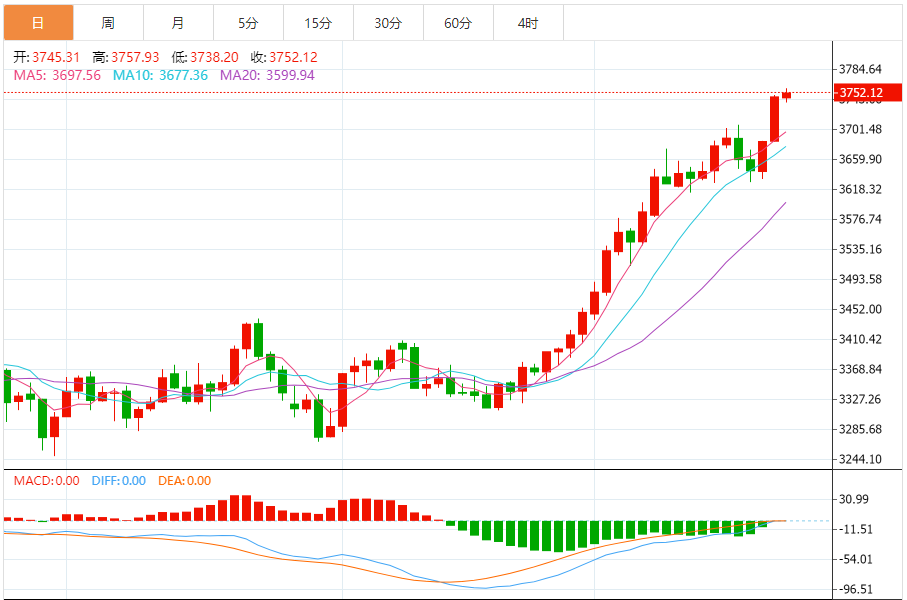The width and height of the screenshot is (907, 600).
Task: Switch to the 4时 interval tab
Action: (x=528, y=22)
